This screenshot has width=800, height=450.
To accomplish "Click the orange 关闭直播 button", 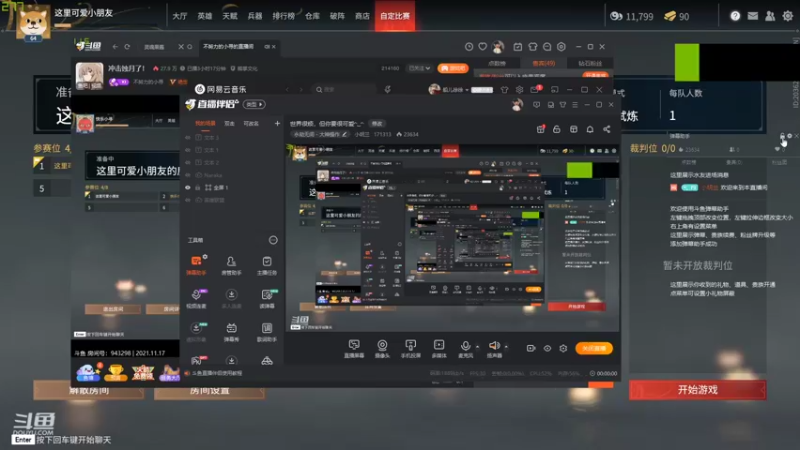I will 594,348.
